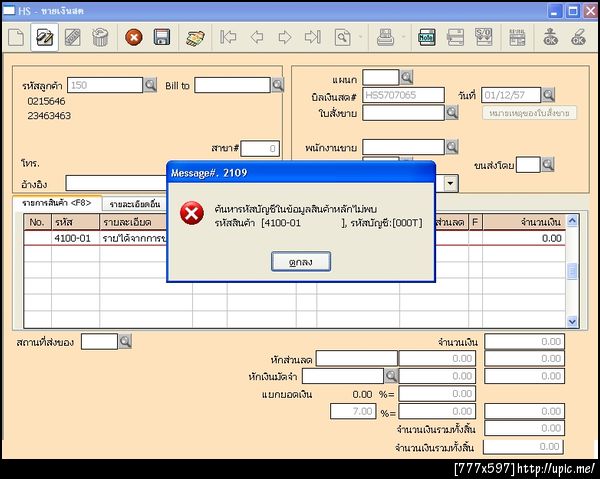Expand the dropdown arrow beside the dialog
The image size is (600, 479).
pos(451,183)
